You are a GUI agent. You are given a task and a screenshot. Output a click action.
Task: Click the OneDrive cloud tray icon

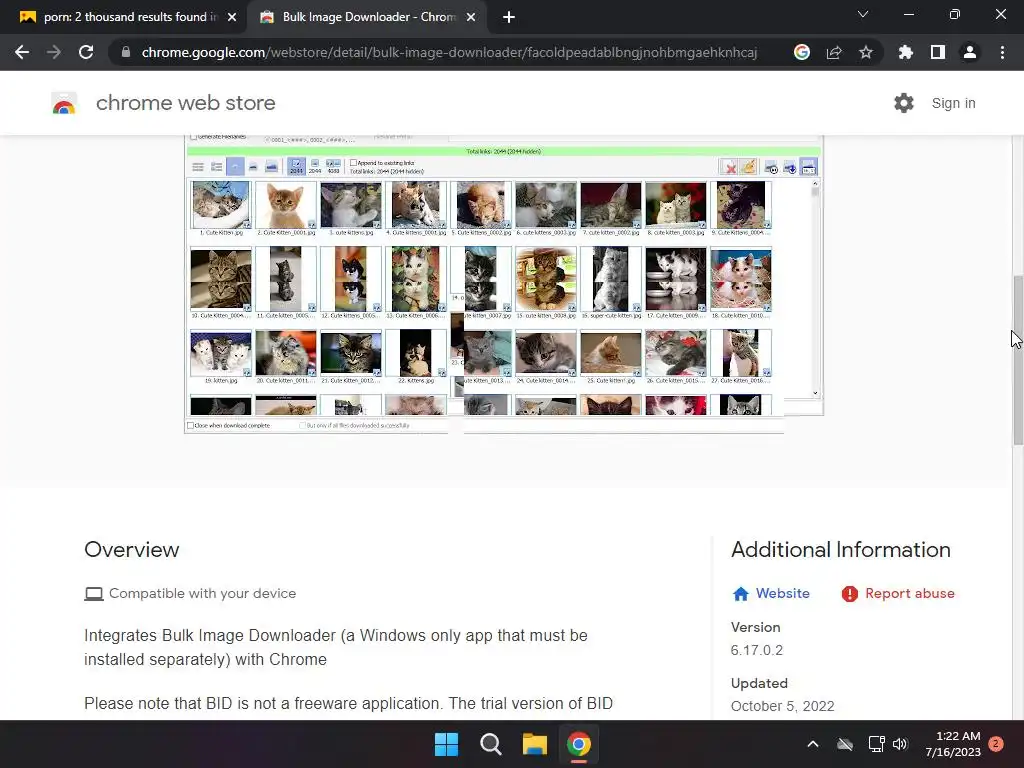[x=845, y=744]
